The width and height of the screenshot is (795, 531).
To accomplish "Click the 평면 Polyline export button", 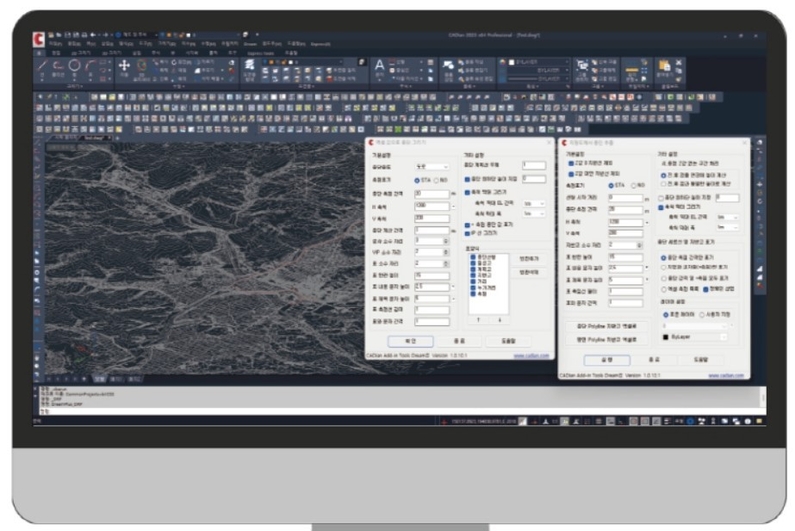I will click(x=606, y=339).
